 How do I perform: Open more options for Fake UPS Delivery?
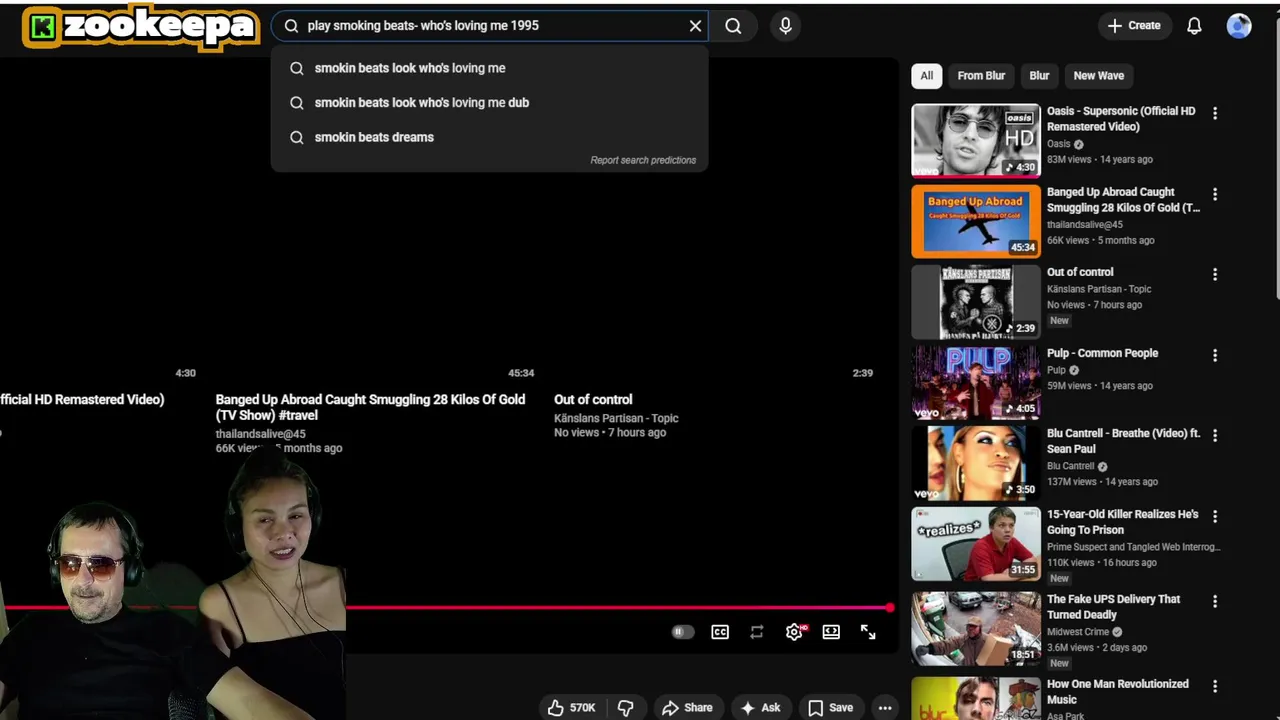pos(1215,601)
